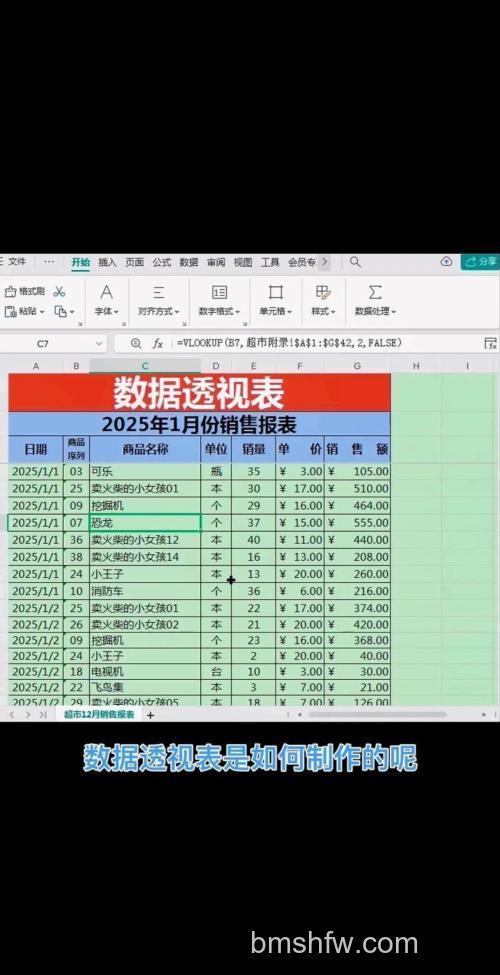
Task: Click the Alignment (对齐方式) lines icon
Action: pos(159,292)
